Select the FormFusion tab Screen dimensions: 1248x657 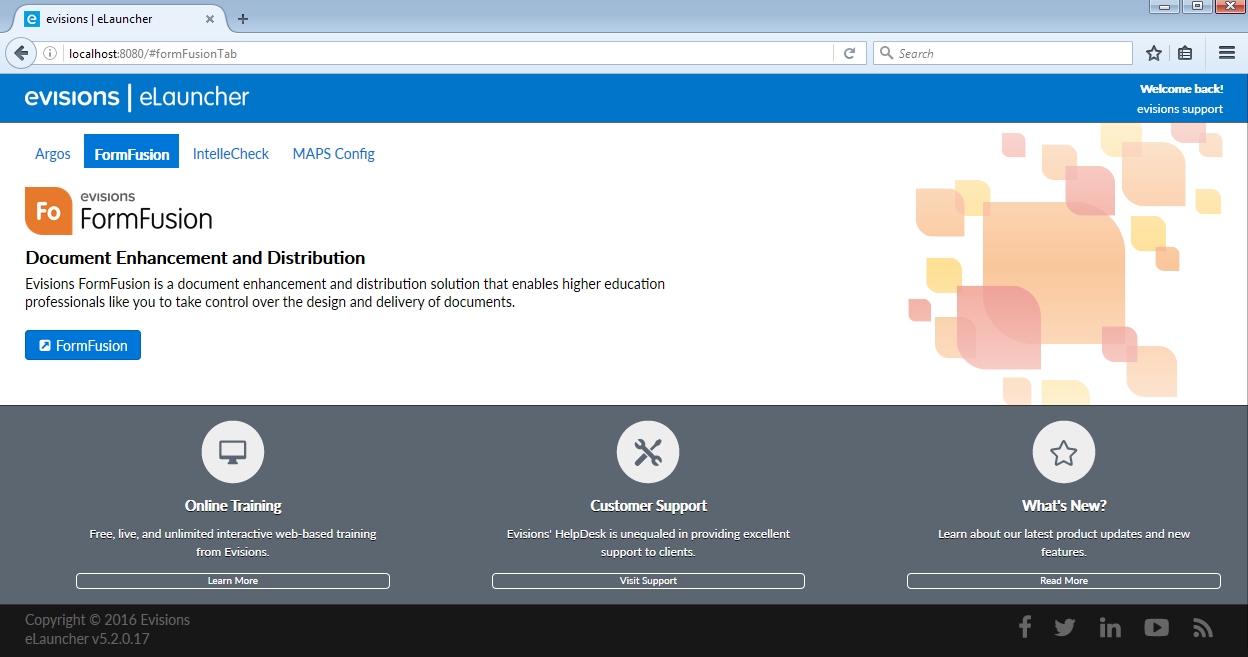click(x=132, y=153)
